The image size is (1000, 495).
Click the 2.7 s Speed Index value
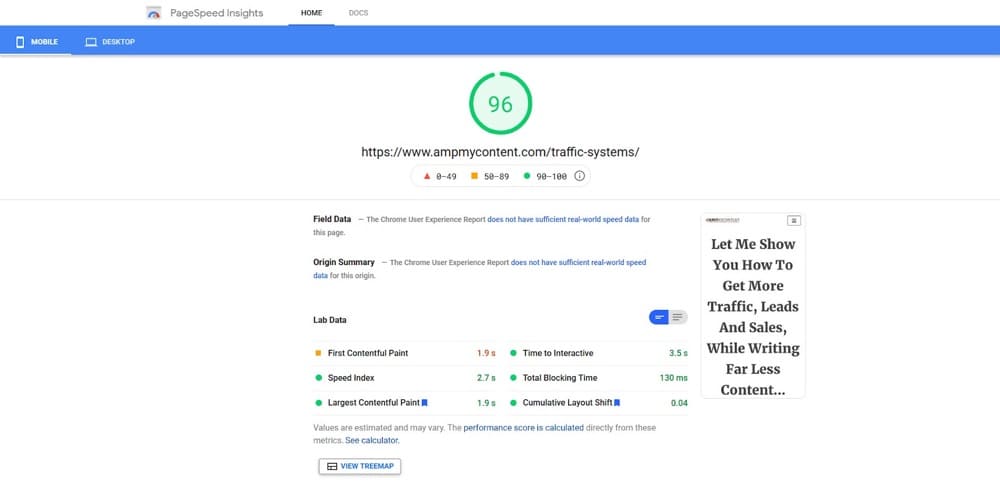[x=486, y=378]
